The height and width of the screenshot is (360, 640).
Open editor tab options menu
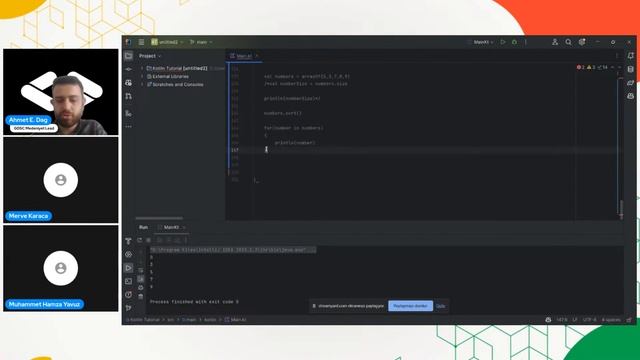(617, 56)
